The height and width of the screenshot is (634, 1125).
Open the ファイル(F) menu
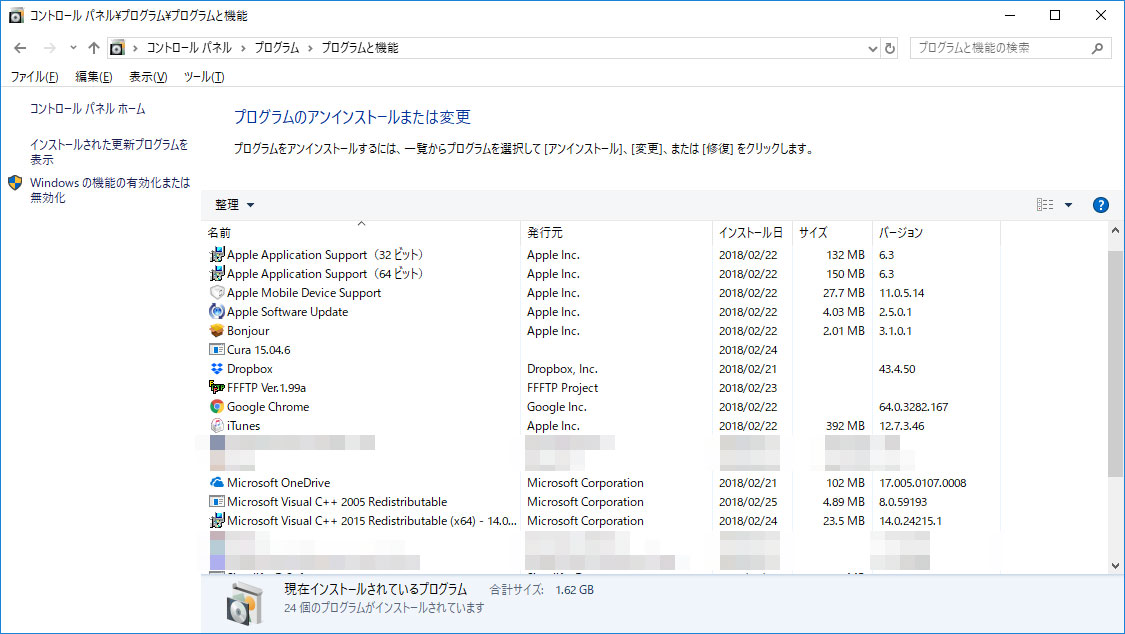34,77
